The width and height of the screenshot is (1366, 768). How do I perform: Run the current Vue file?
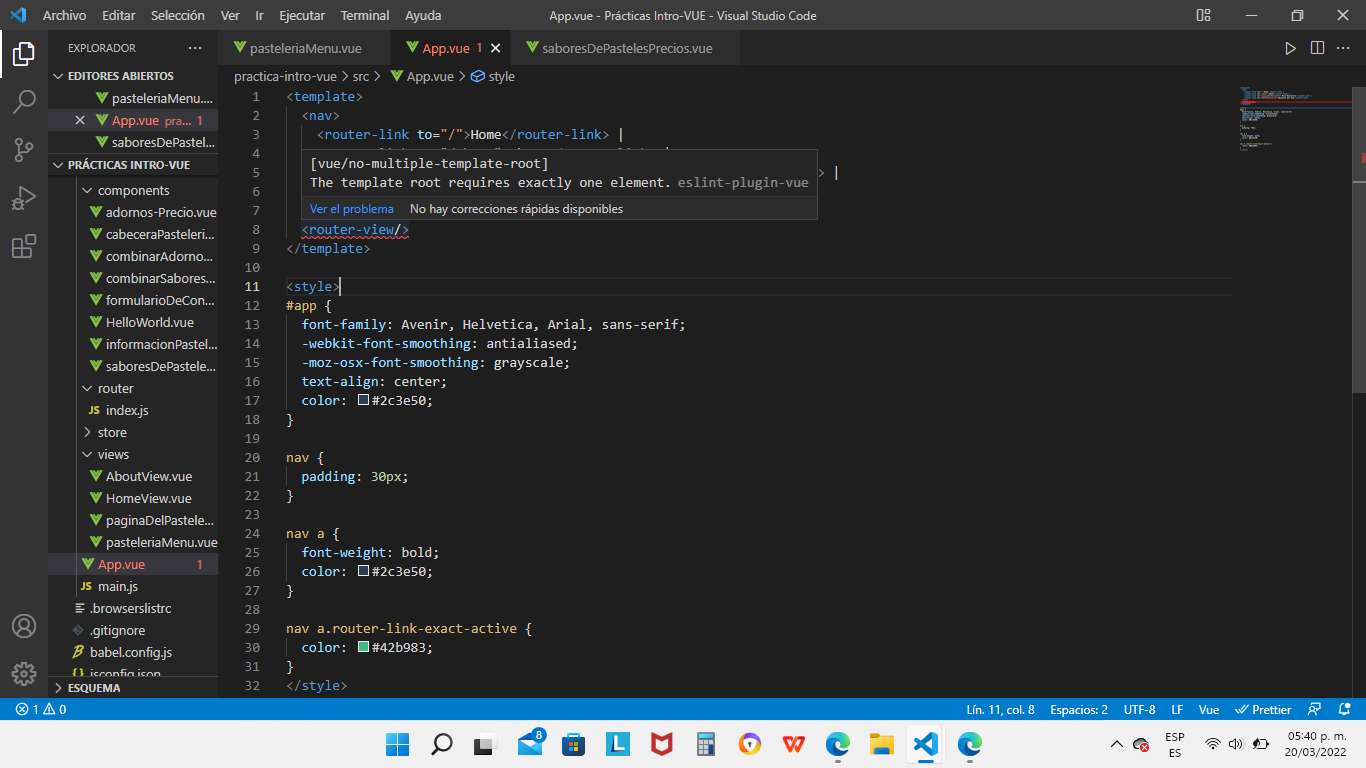[x=1290, y=47]
